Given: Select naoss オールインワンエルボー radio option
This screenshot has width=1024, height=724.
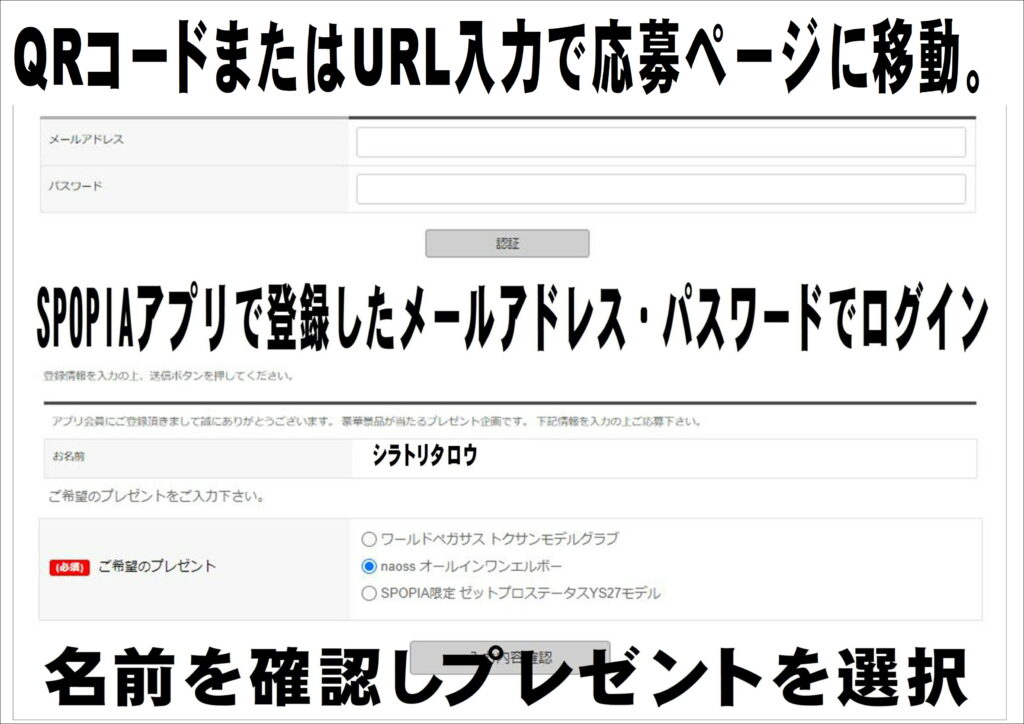Looking at the screenshot, I should click(x=369, y=566).
